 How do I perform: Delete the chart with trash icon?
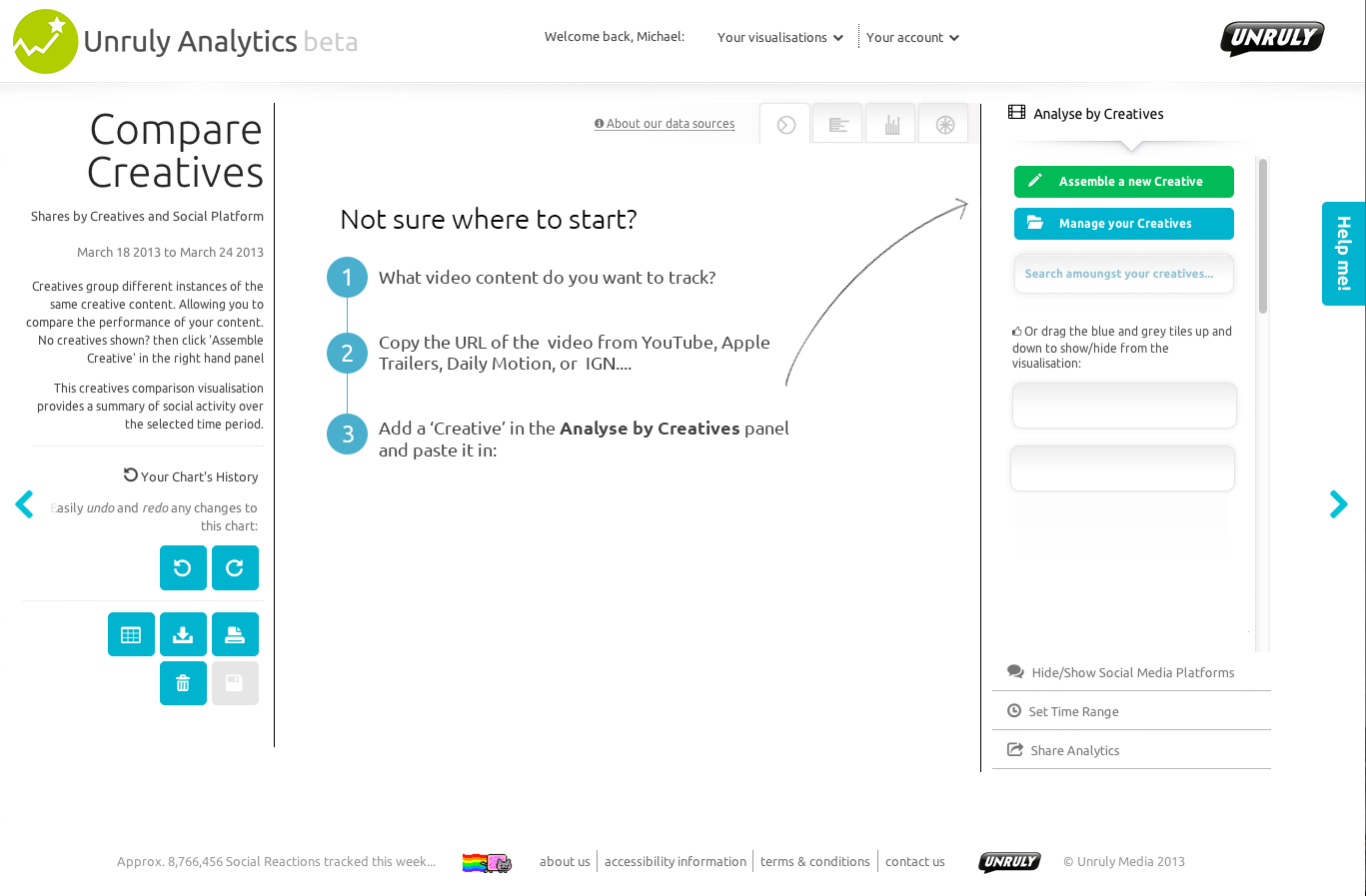click(x=183, y=683)
